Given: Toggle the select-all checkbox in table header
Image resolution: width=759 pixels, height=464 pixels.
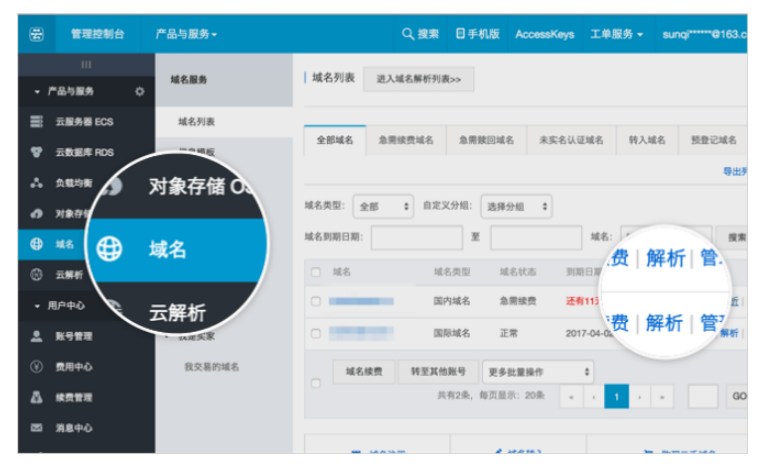Looking at the screenshot, I should (x=316, y=272).
